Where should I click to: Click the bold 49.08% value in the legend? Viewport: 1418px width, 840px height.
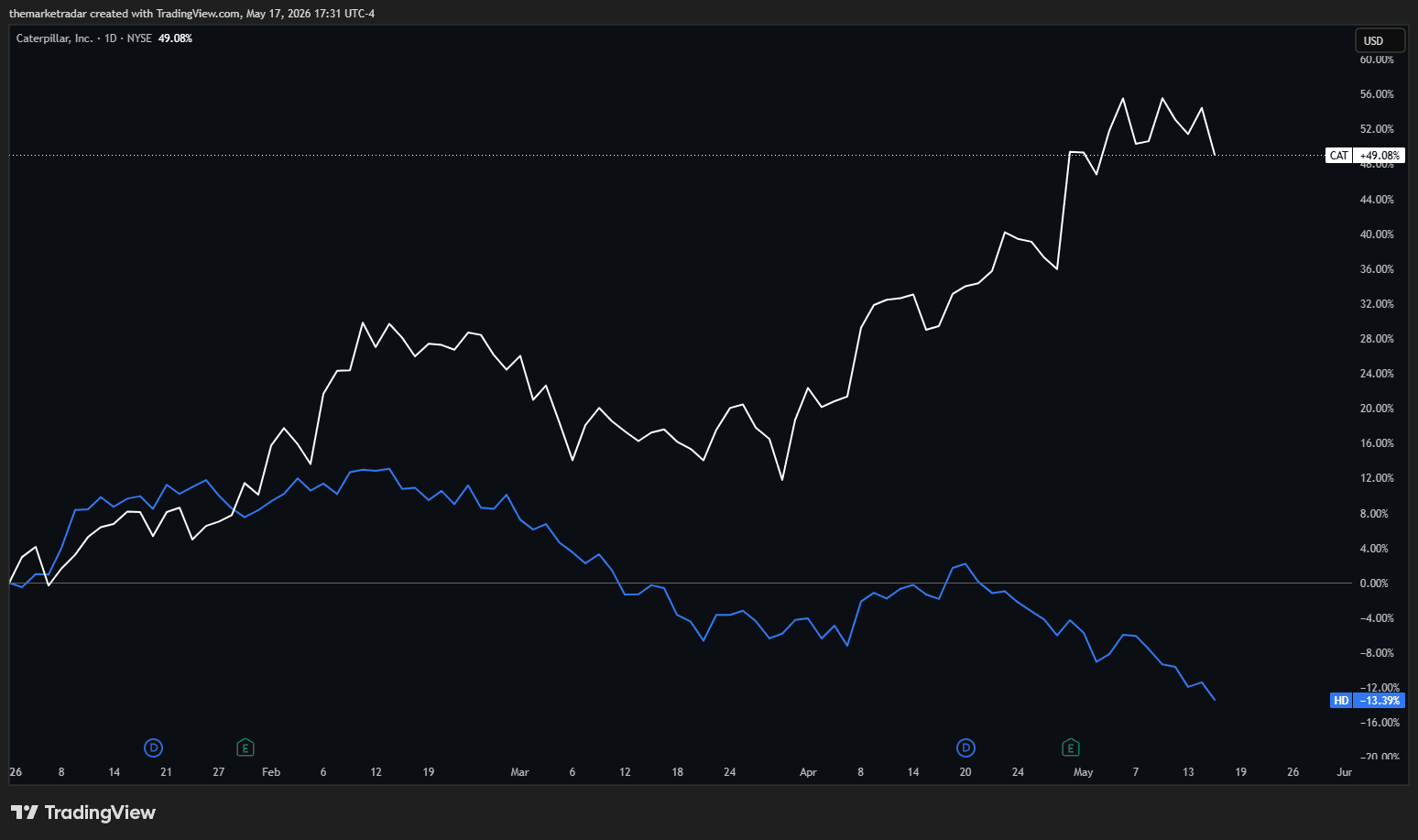coord(175,38)
